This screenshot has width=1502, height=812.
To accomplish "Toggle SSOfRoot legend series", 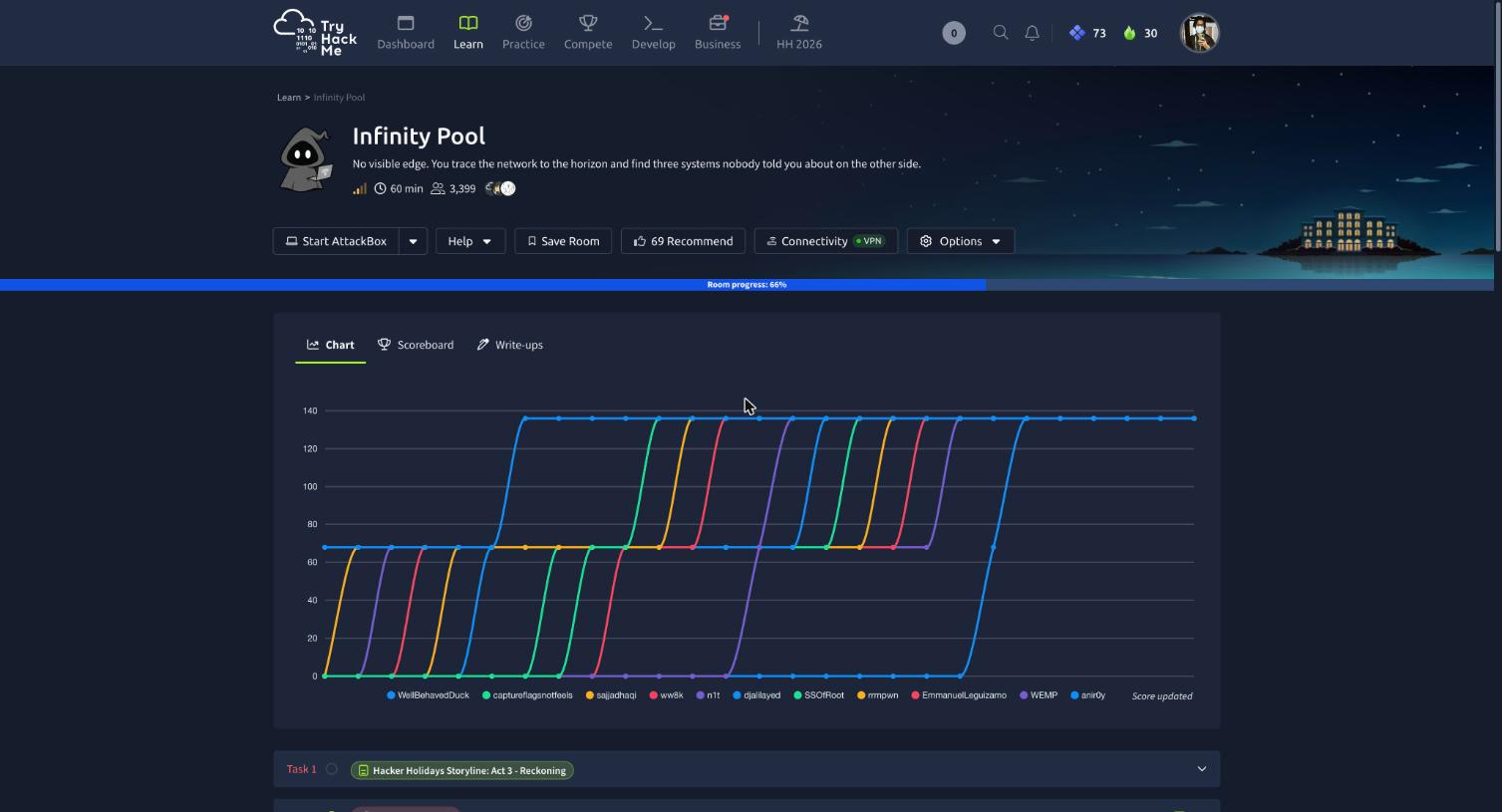I will click(x=818, y=695).
